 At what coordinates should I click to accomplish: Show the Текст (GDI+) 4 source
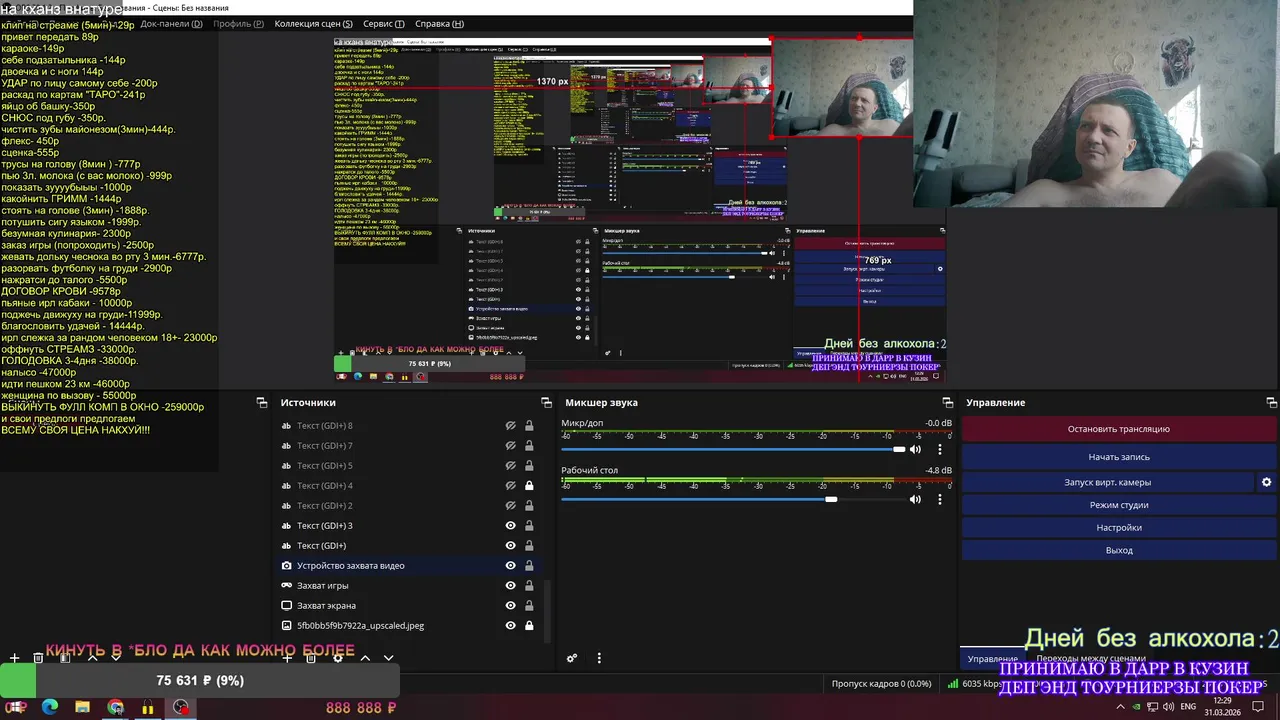coord(510,486)
